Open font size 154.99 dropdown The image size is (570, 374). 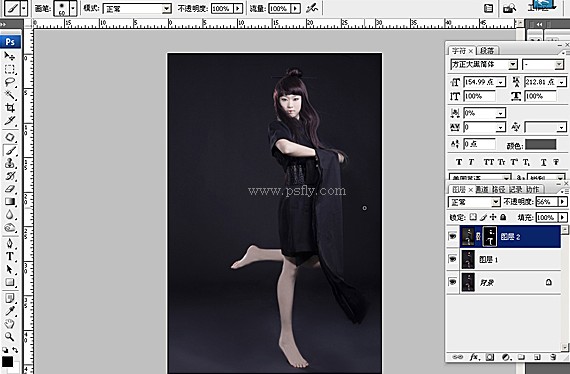point(501,82)
